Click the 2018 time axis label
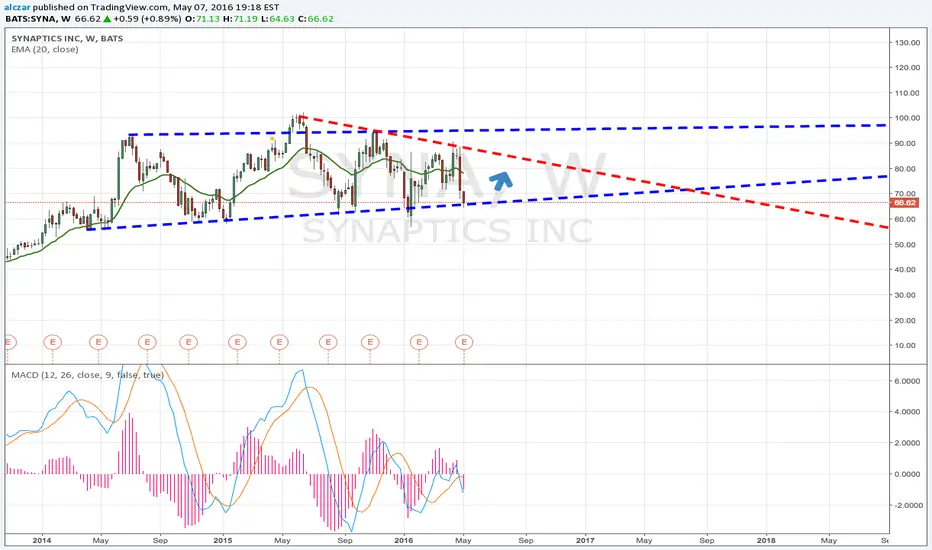This screenshot has height=550, width=932. [766, 540]
